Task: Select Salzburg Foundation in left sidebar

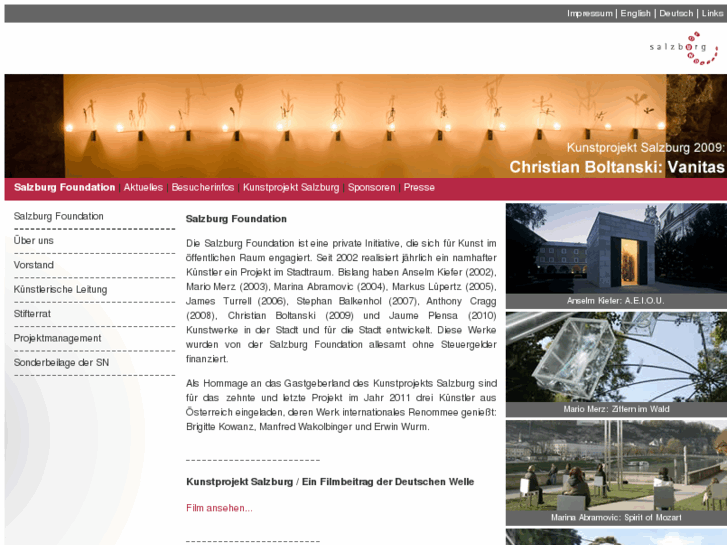Action: pyautogui.click(x=58, y=216)
